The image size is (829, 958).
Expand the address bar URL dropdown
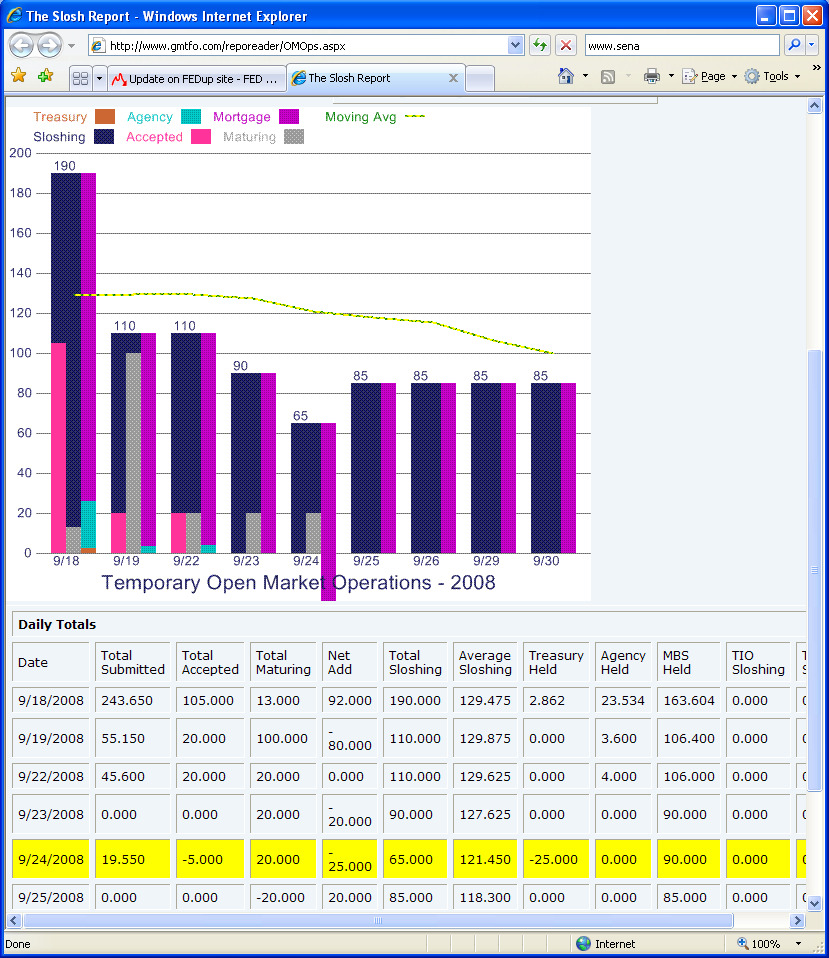pos(516,45)
